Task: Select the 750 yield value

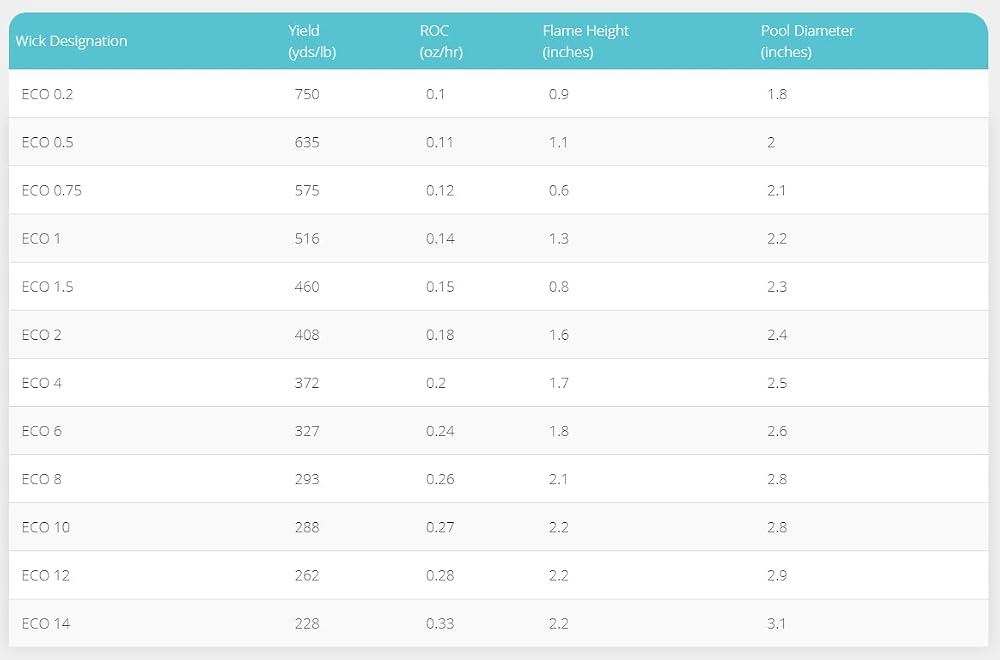Action: click(307, 94)
